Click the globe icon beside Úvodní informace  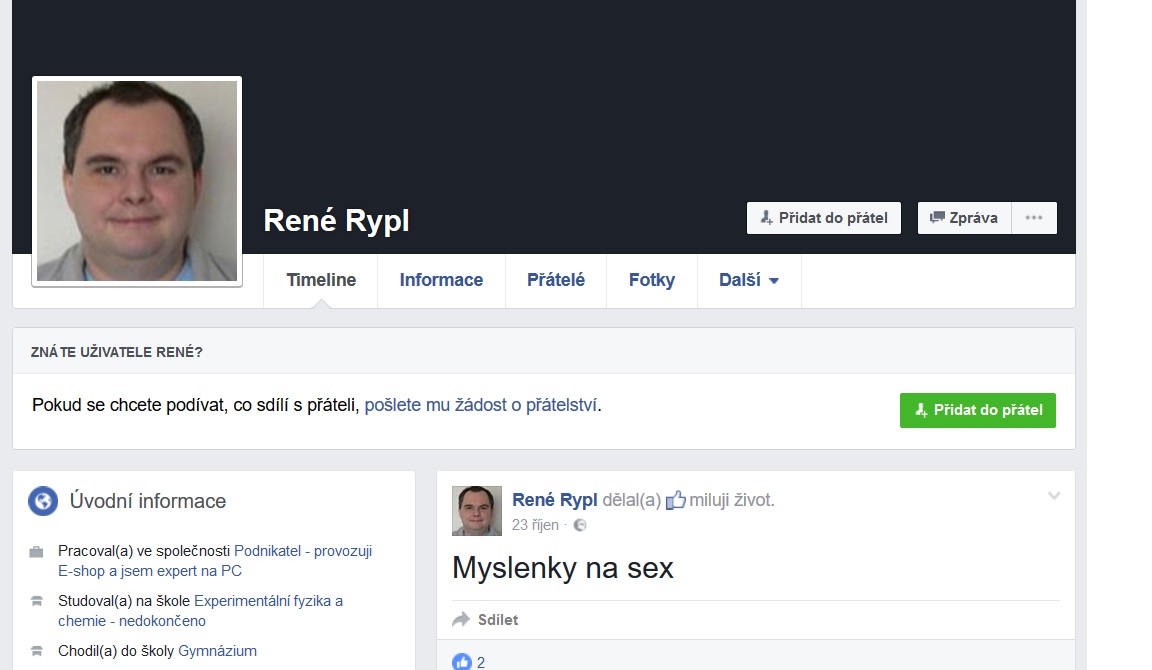[x=43, y=501]
